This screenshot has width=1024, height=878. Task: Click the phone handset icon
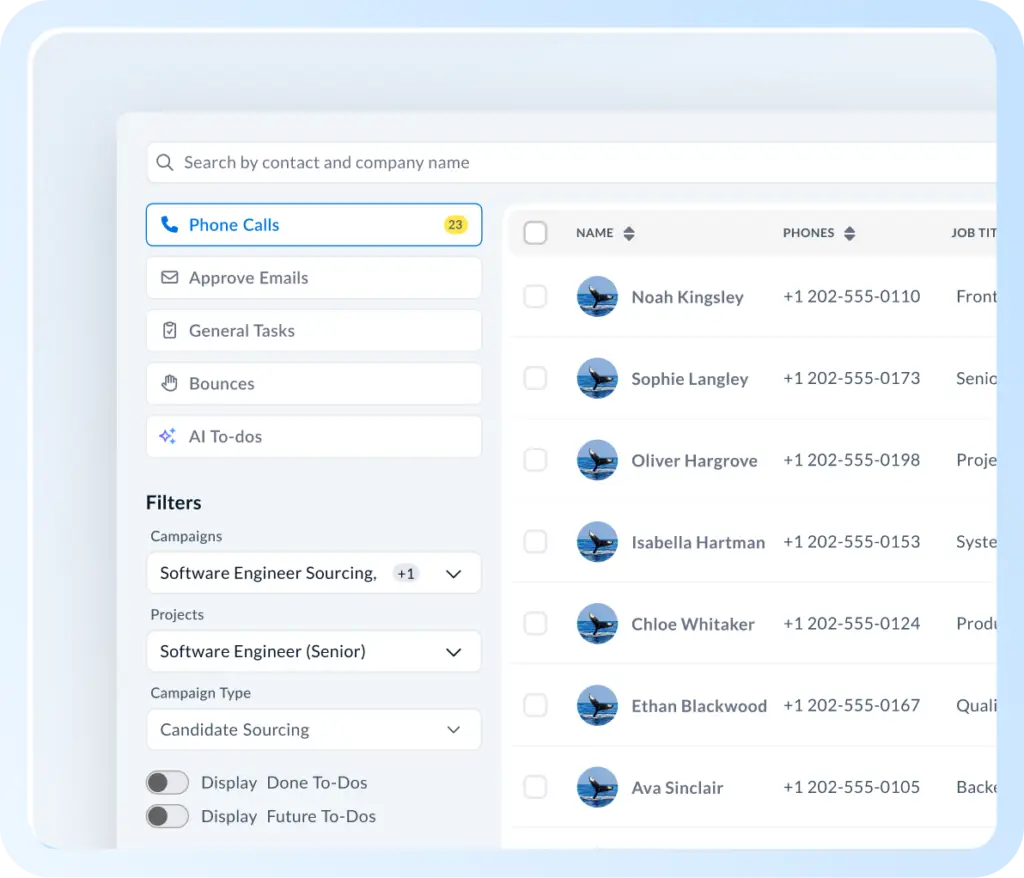170,225
